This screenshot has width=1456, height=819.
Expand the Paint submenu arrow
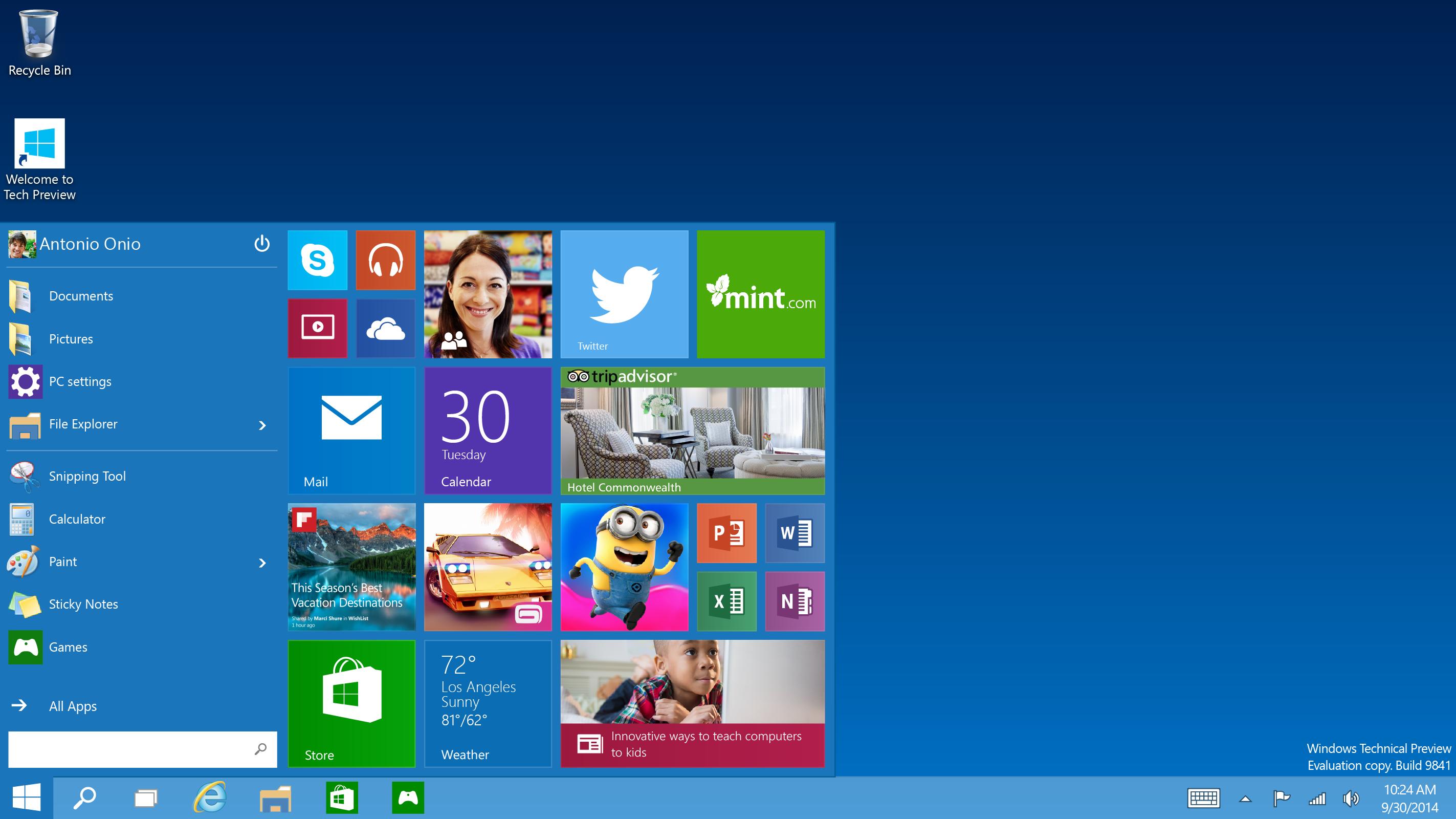(262, 561)
